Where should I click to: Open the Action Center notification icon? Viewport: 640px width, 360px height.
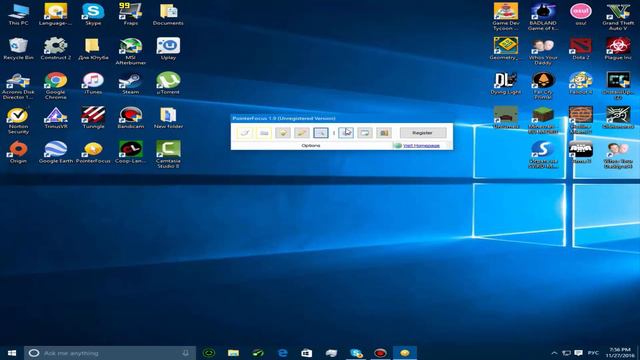coord(578,353)
